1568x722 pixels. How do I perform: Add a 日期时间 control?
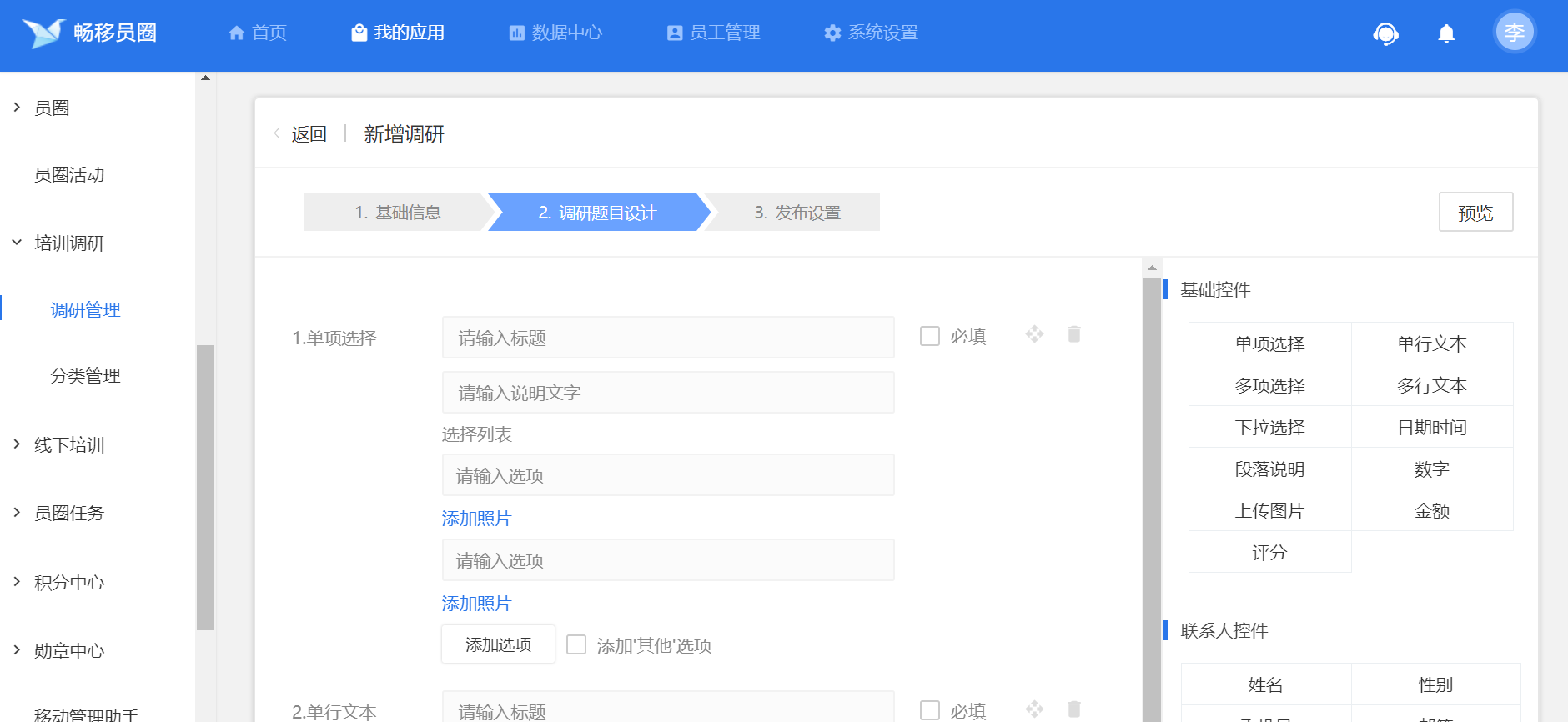(1432, 427)
